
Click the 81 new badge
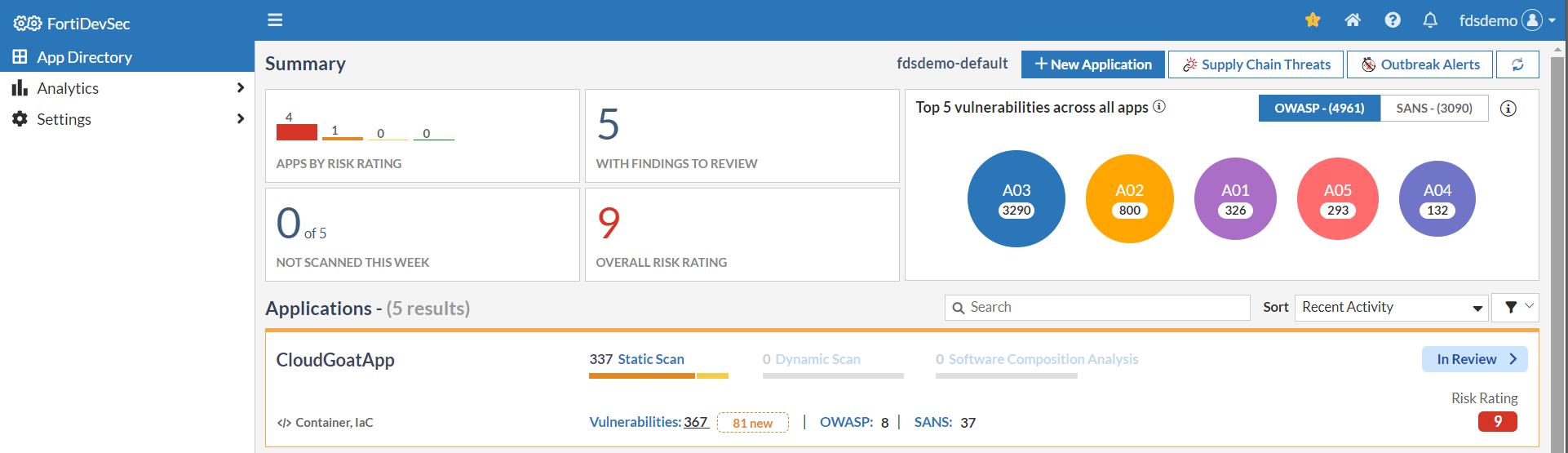(x=752, y=423)
